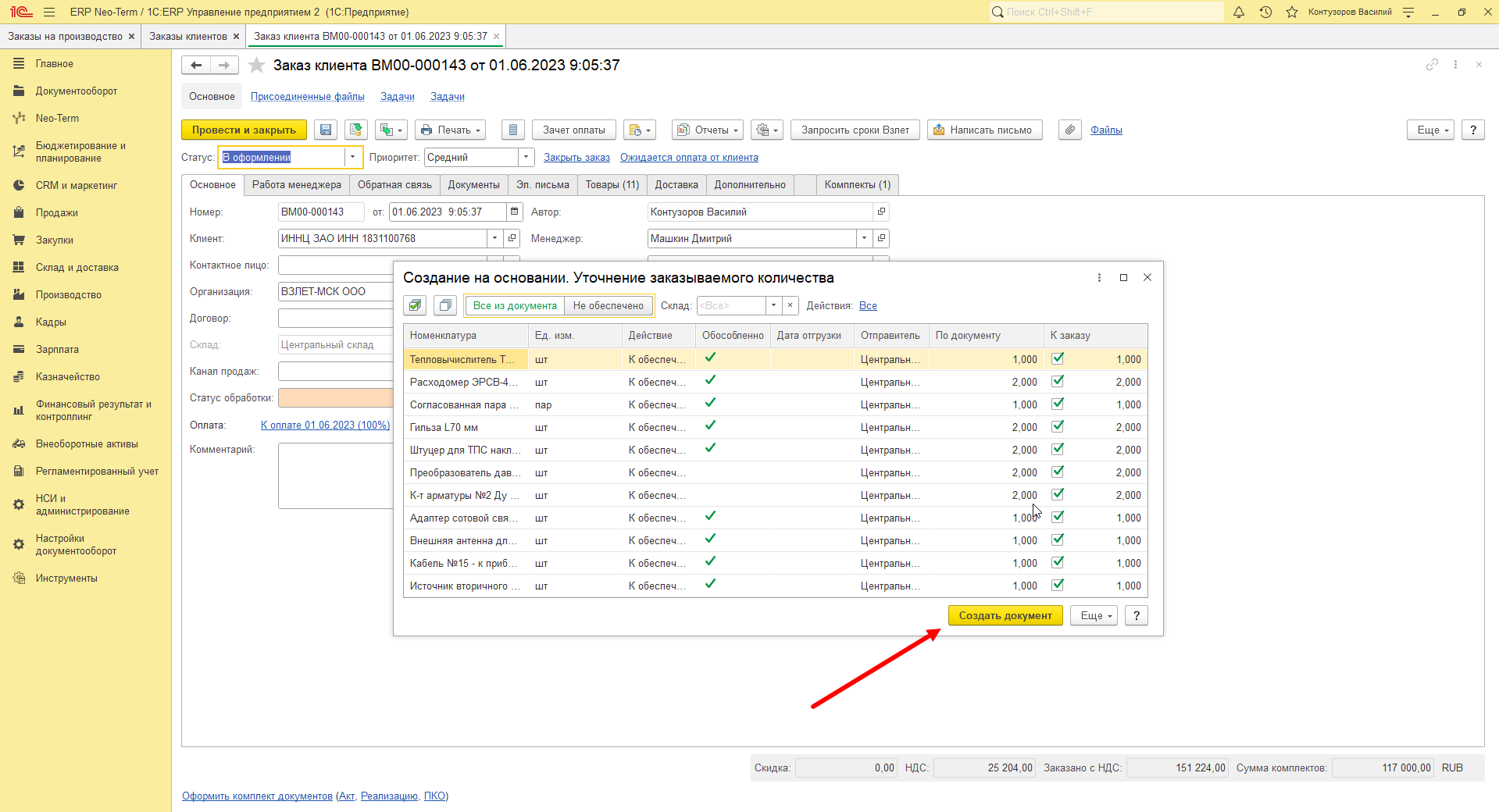Uncheck К заказу for Преобразователь давления row
1499x812 pixels.
[x=1058, y=472]
